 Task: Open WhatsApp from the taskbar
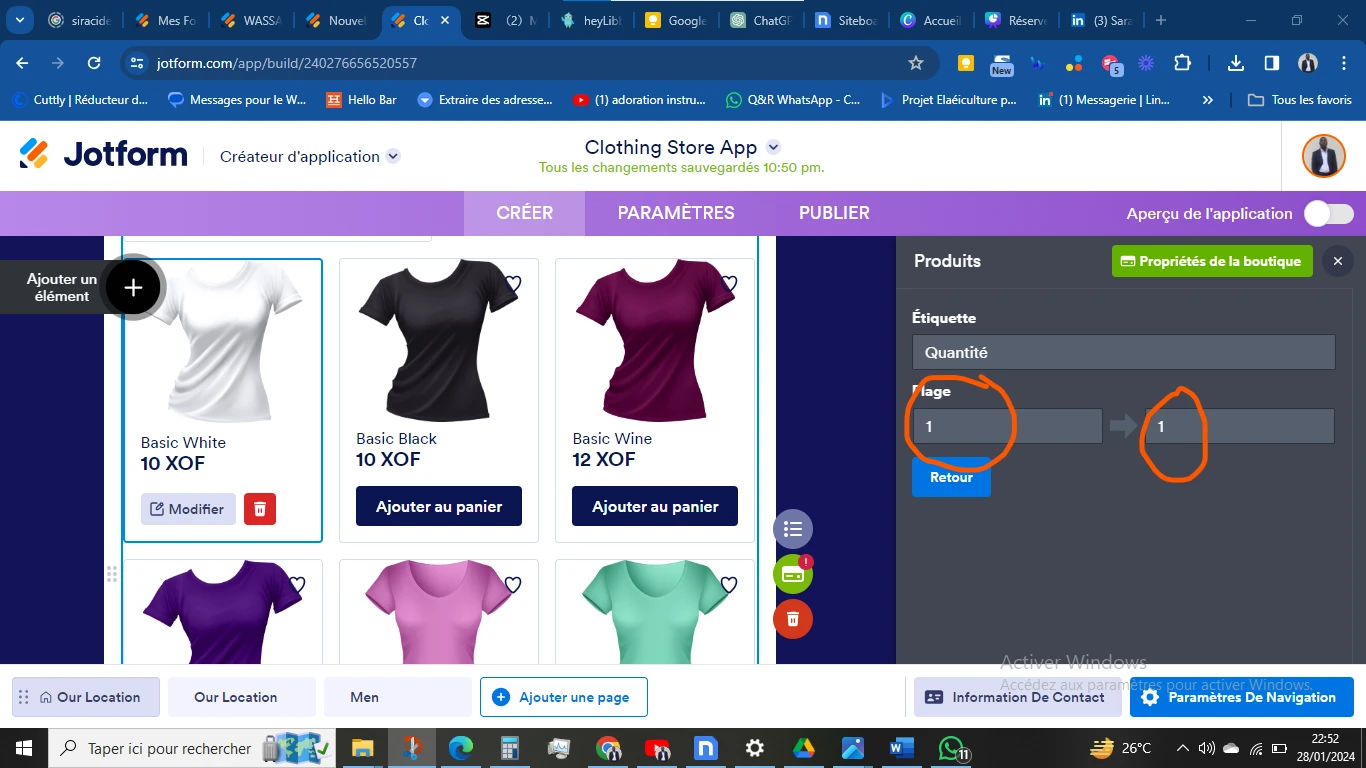click(x=948, y=747)
